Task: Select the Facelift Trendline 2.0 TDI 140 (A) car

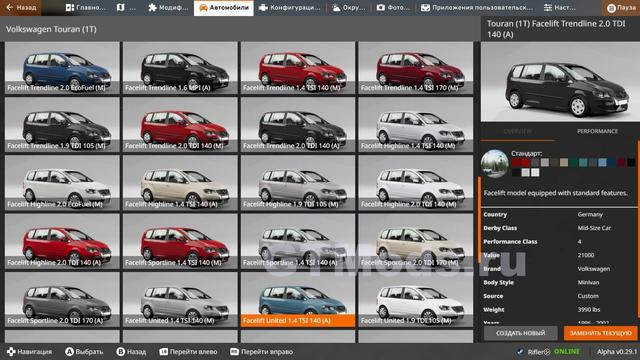Action: tap(298, 125)
